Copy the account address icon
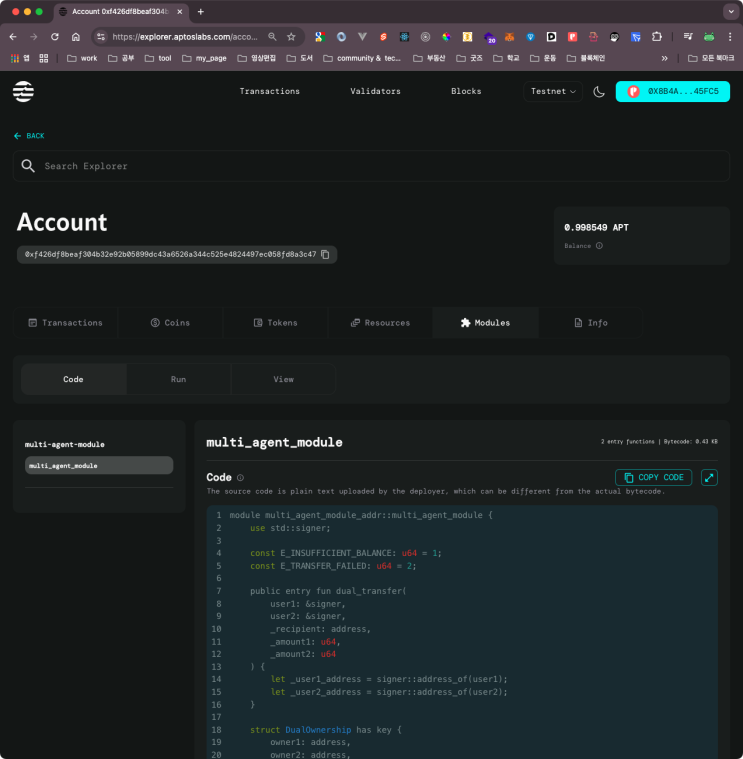 [325, 255]
